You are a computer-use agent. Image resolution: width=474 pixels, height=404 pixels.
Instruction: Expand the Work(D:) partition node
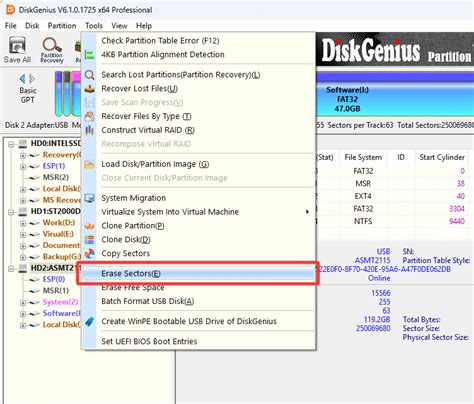coord(23,223)
